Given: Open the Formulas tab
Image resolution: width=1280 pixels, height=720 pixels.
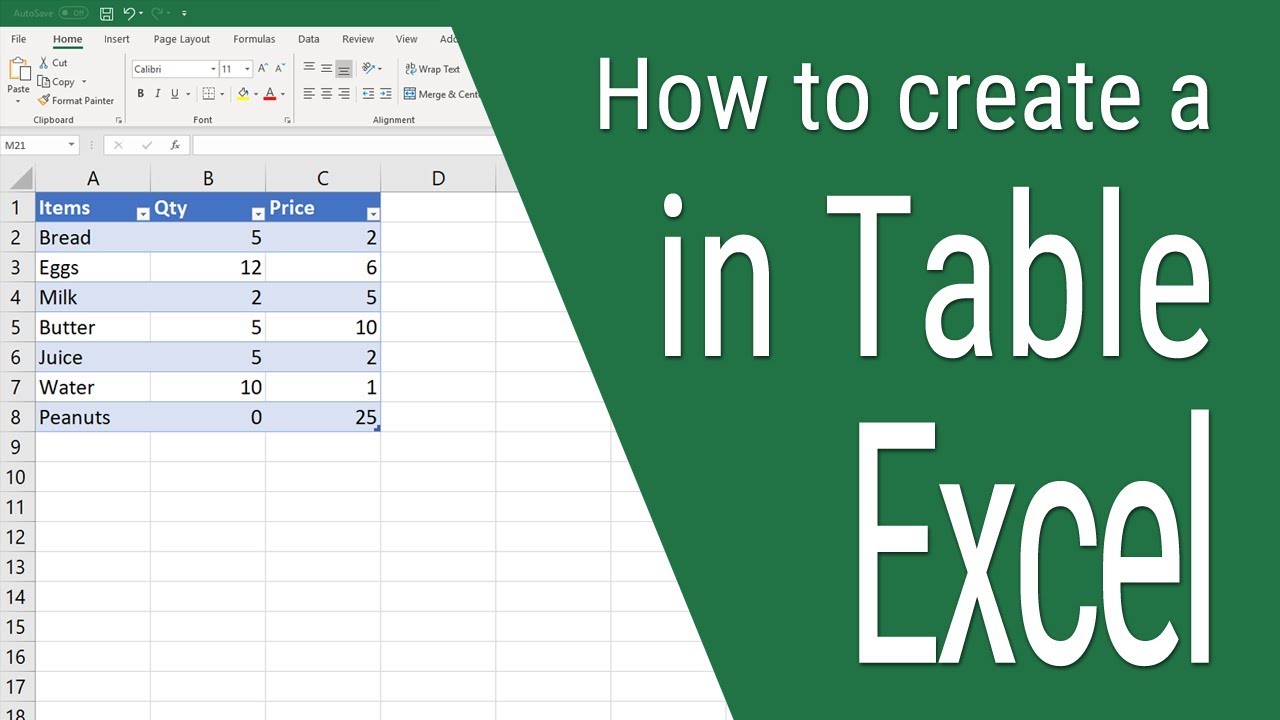Looking at the screenshot, I should coord(254,39).
